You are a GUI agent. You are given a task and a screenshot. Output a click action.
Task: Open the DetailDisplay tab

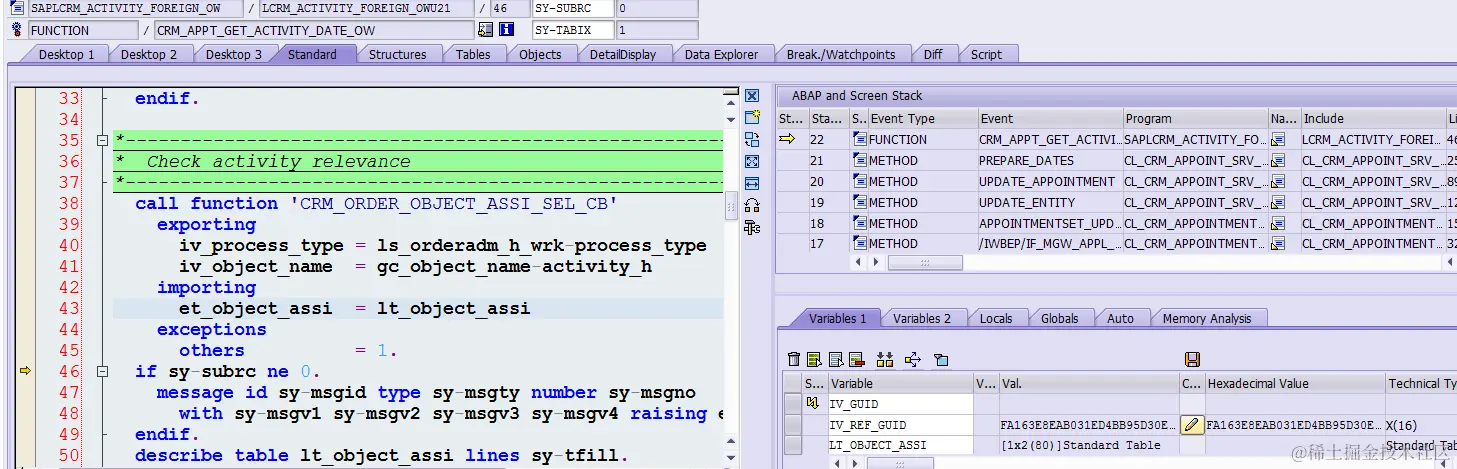coord(623,54)
